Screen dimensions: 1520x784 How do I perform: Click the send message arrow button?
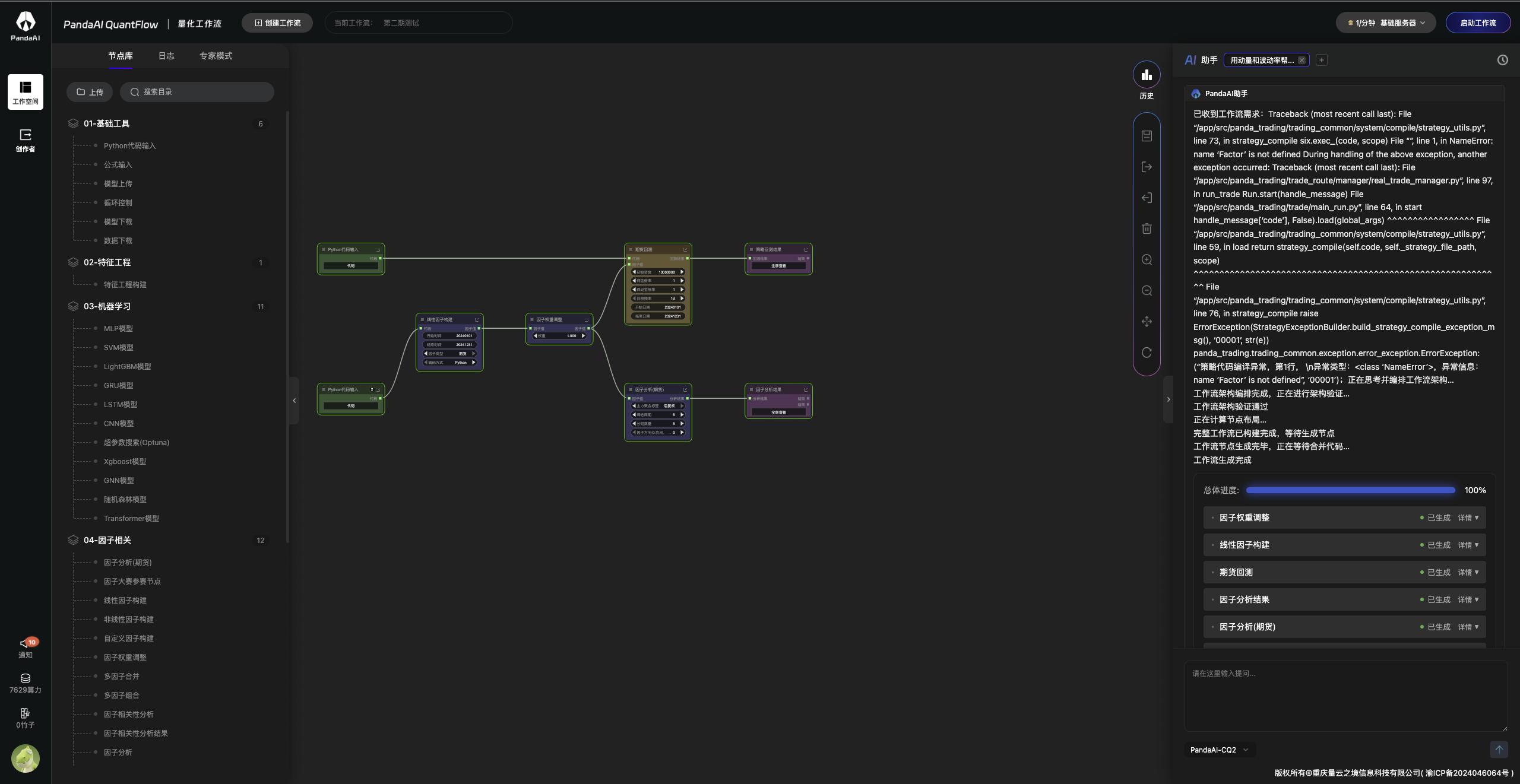[x=1499, y=750]
